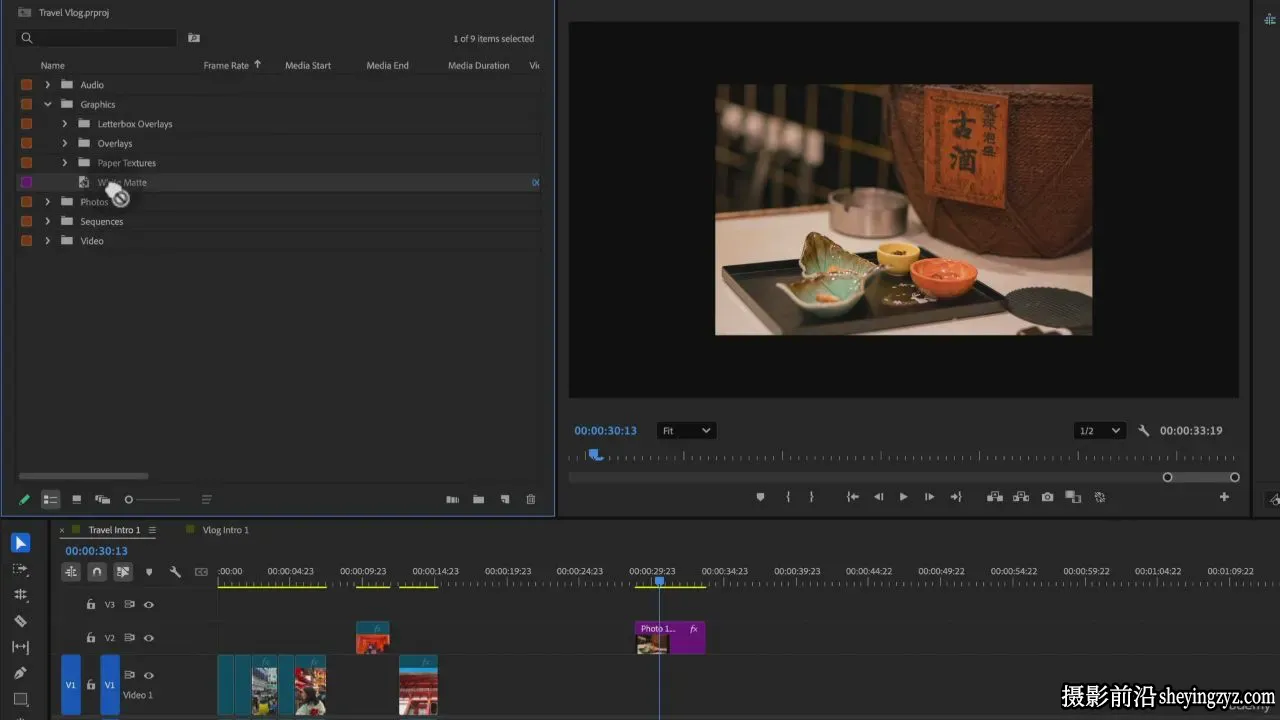Switch to the Vlog Intro 1 sequence tab

(x=225, y=530)
